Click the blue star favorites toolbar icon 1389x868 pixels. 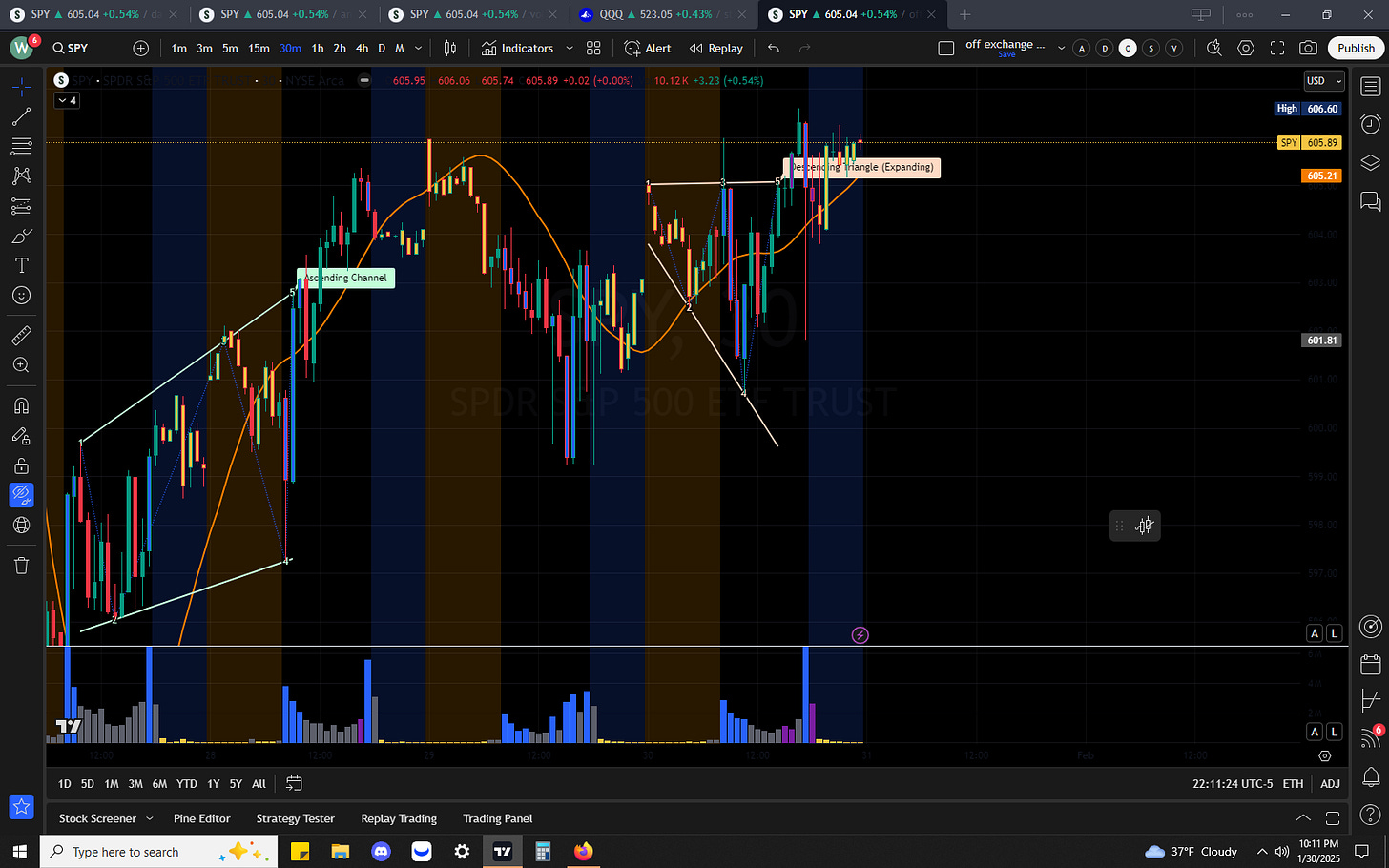pos(21,807)
